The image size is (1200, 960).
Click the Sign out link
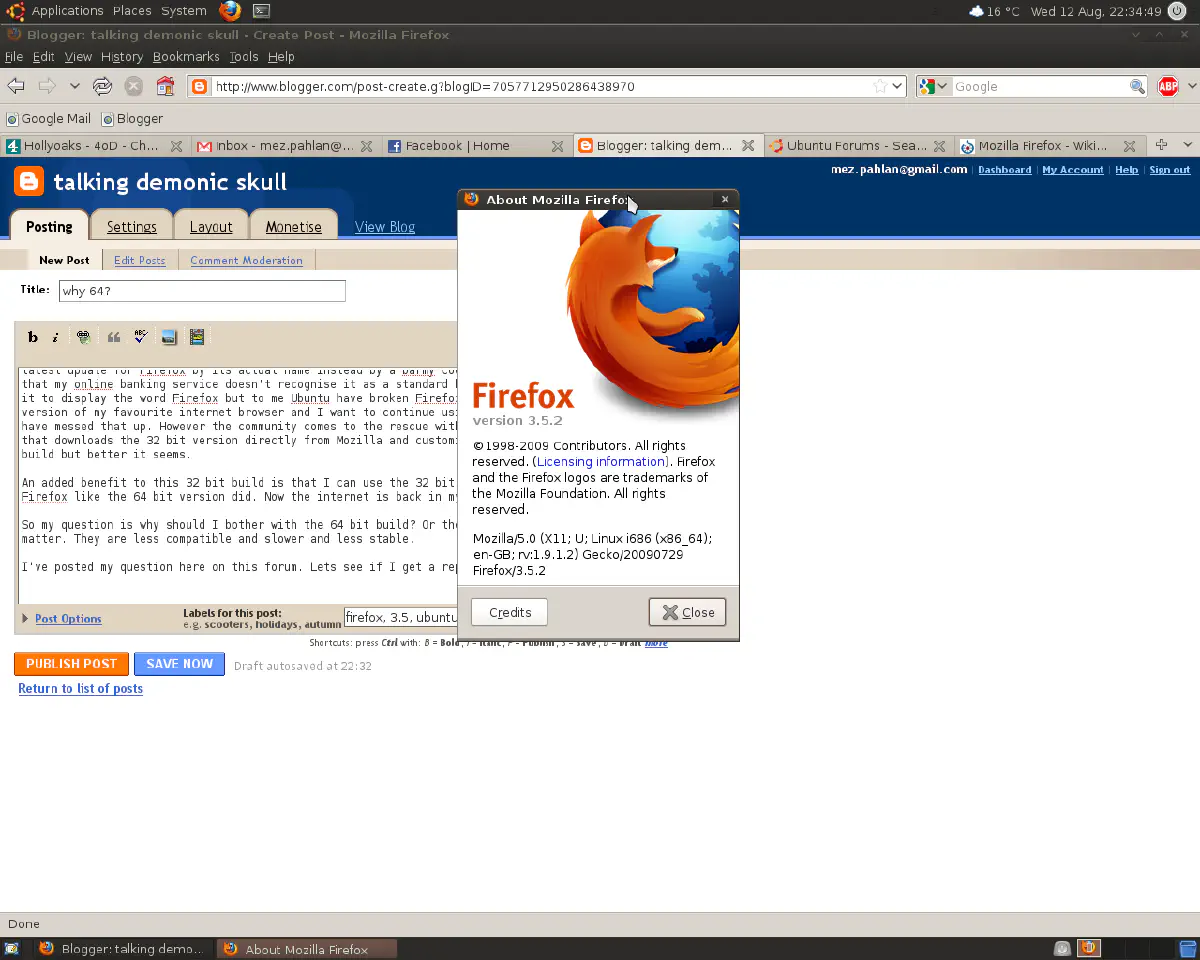(x=1170, y=170)
